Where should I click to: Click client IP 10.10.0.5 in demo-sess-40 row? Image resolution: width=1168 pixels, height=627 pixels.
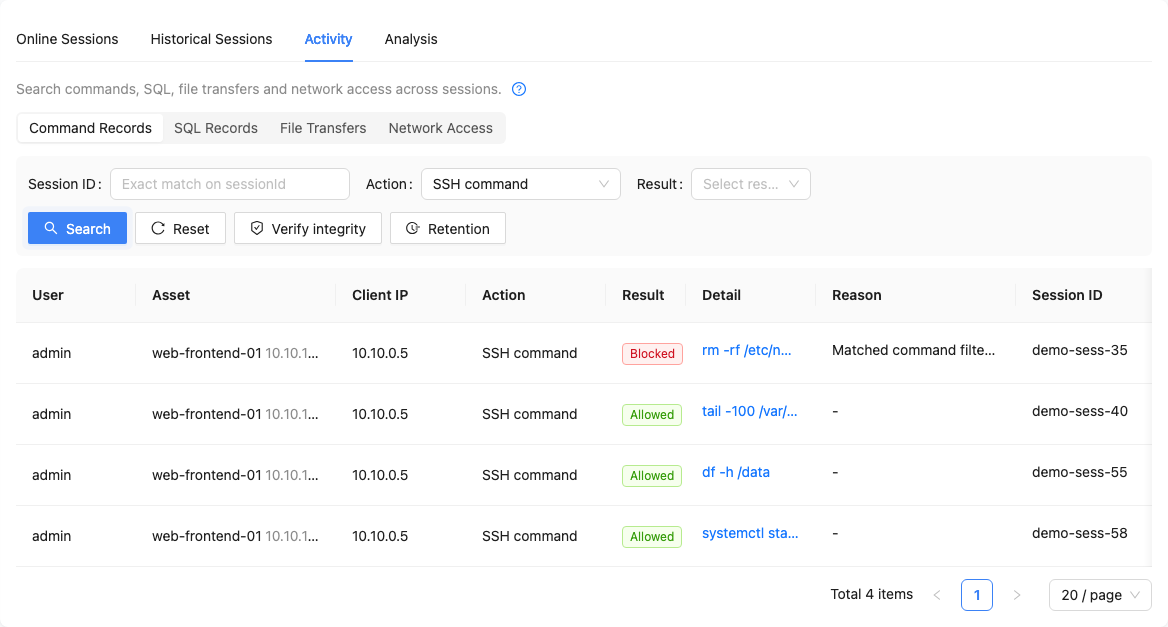pyautogui.click(x=380, y=414)
